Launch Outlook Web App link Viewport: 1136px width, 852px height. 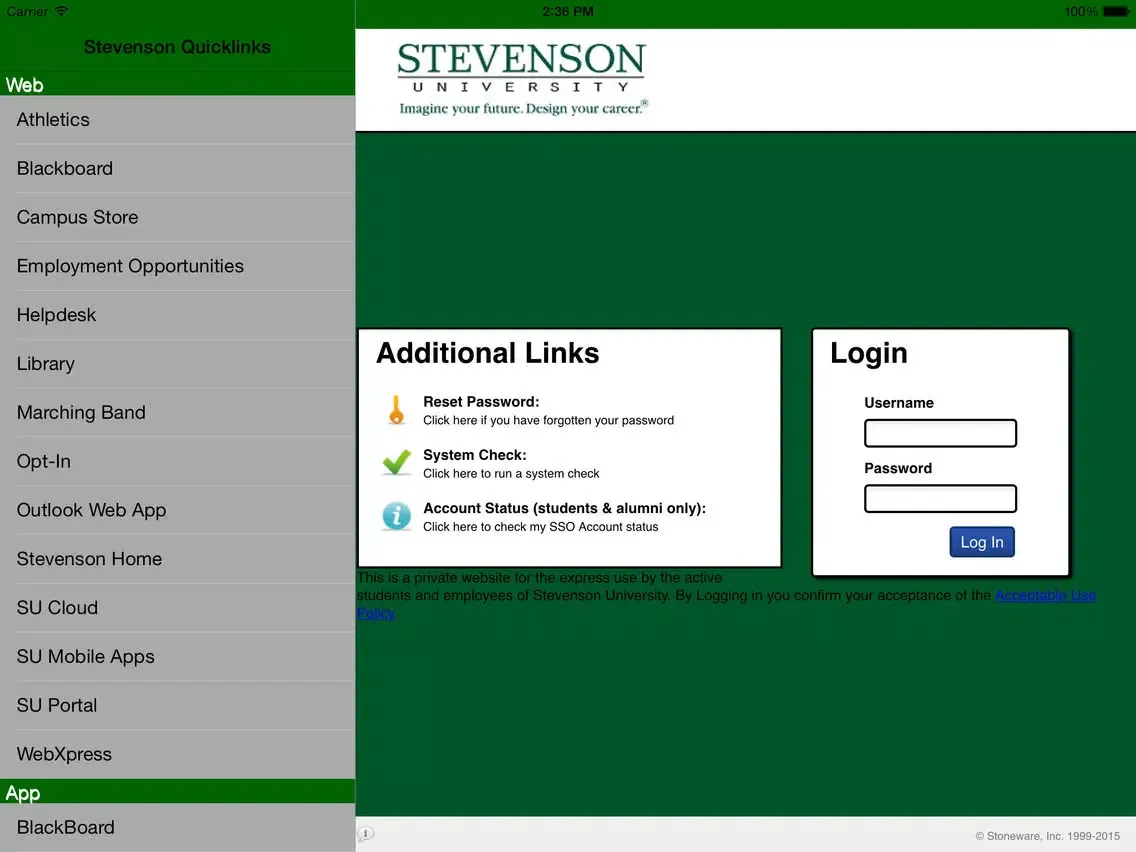tap(178, 510)
